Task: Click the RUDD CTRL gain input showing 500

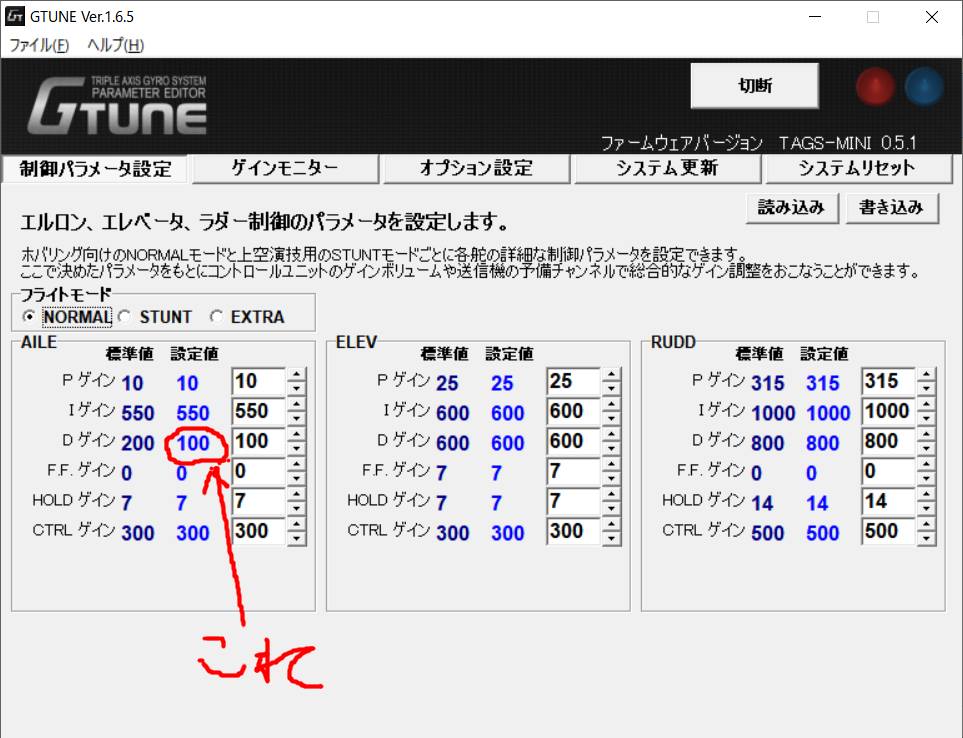Action: coord(889,532)
